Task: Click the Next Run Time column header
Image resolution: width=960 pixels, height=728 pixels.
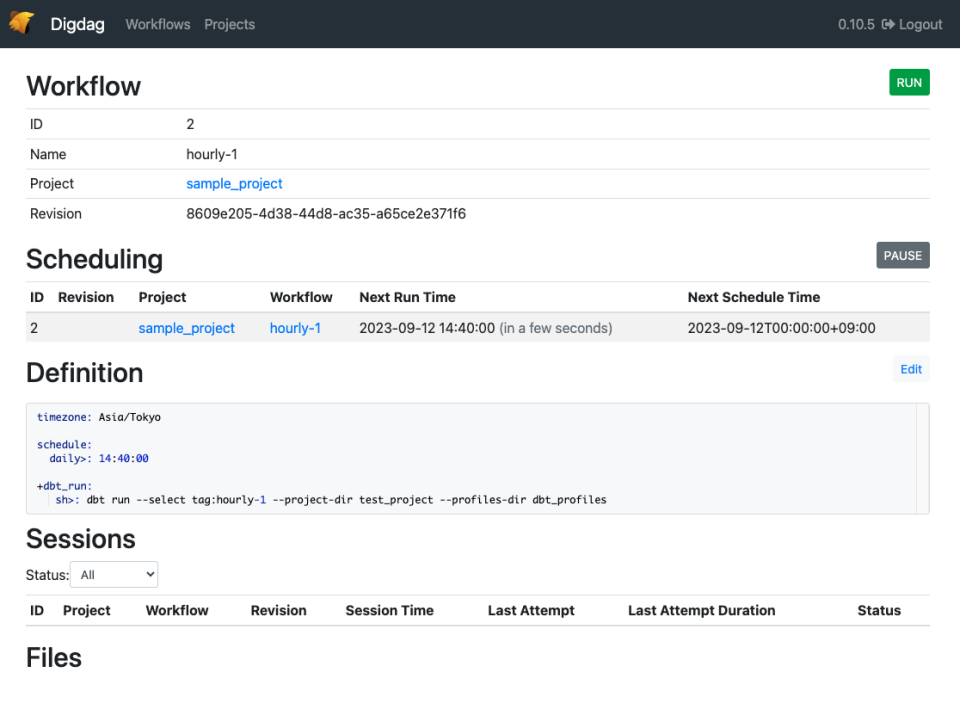Action: pyautogui.click(x=407, y=297)
